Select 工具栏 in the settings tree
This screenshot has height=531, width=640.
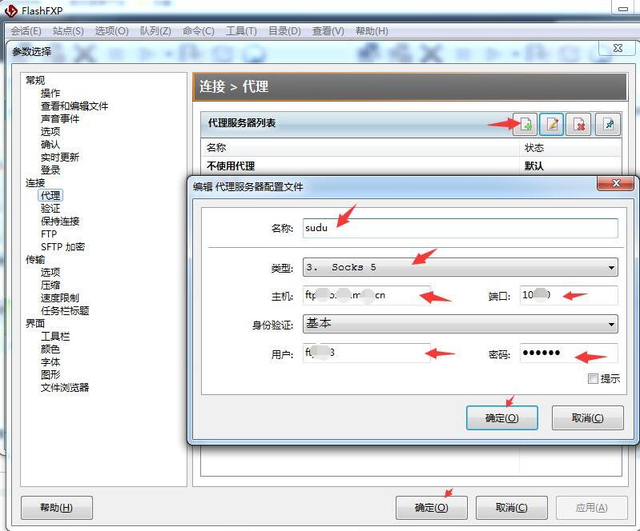point(55,336)
